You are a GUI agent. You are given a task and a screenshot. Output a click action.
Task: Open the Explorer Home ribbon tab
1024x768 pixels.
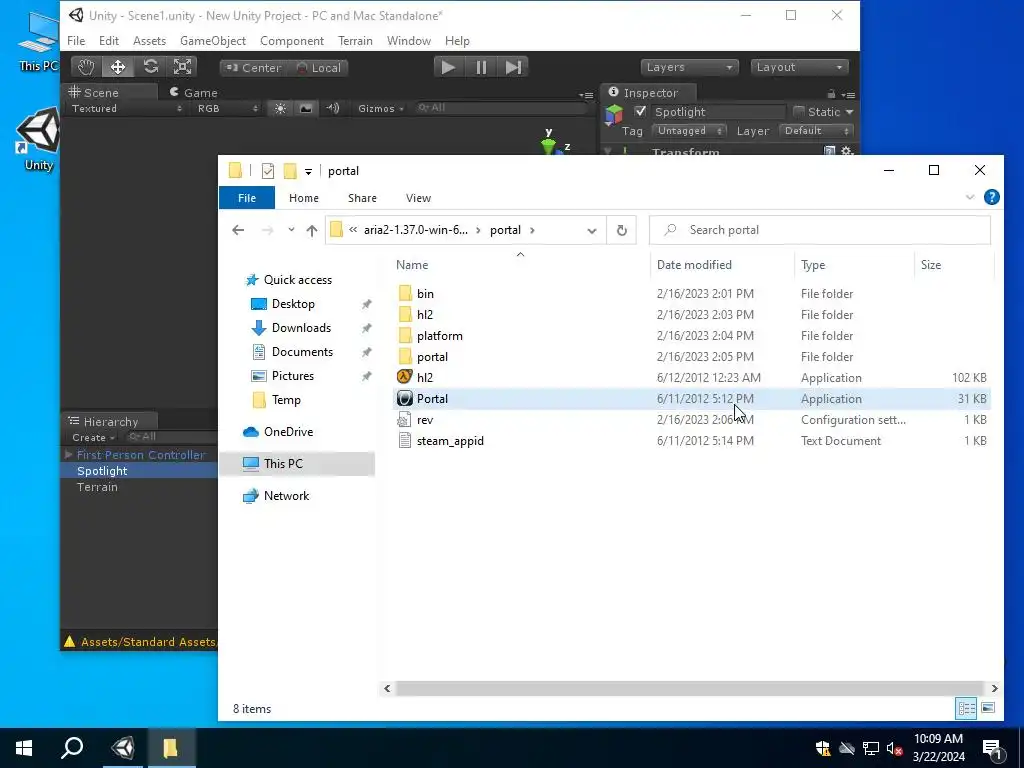click(304, 198)
